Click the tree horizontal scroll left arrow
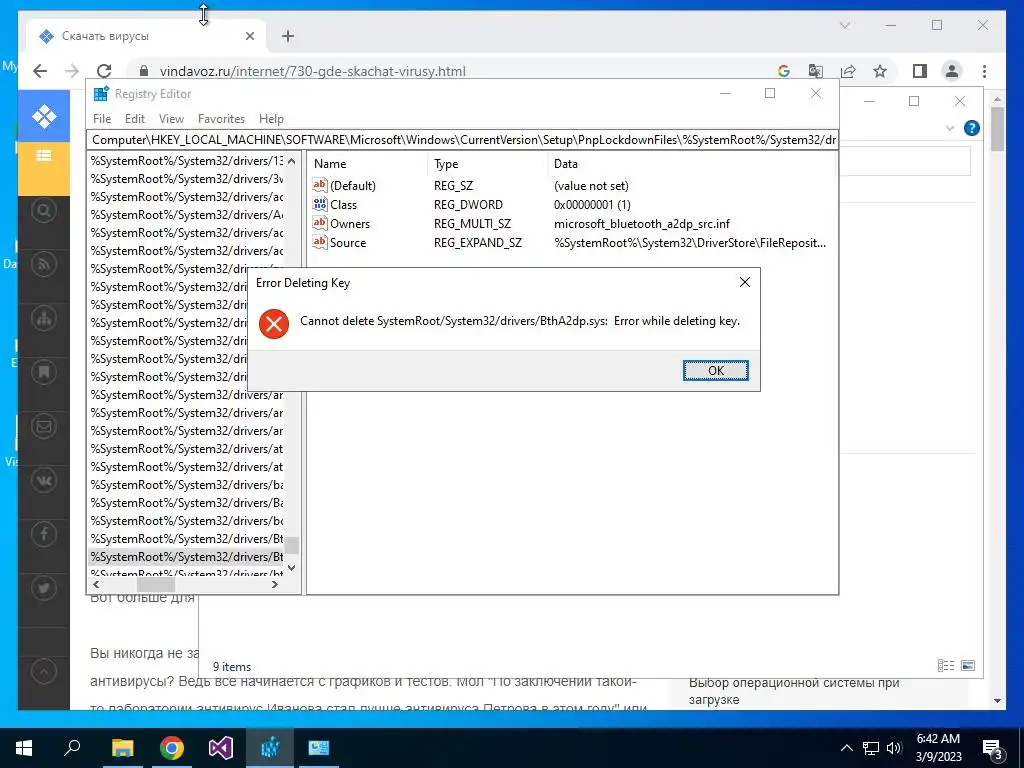The height and width of the screenshot is (768, 1024). [x=97, y=584]
